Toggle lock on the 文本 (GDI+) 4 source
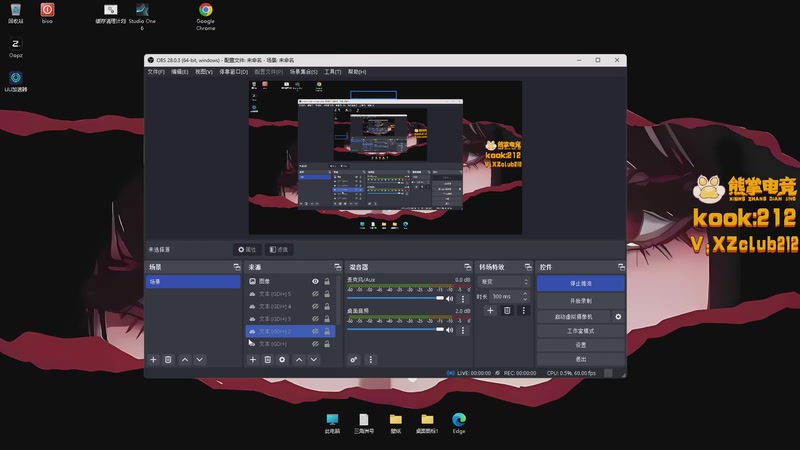This screenshot has height=450, width=800. pos(327,306)
